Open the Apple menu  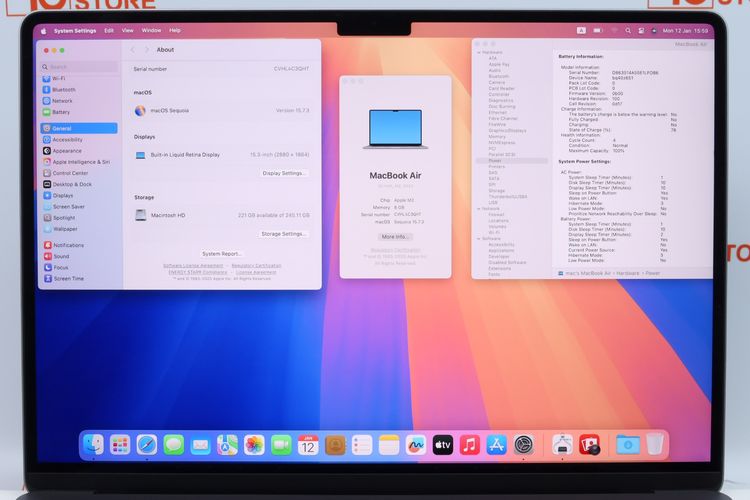tap(44, 31)
